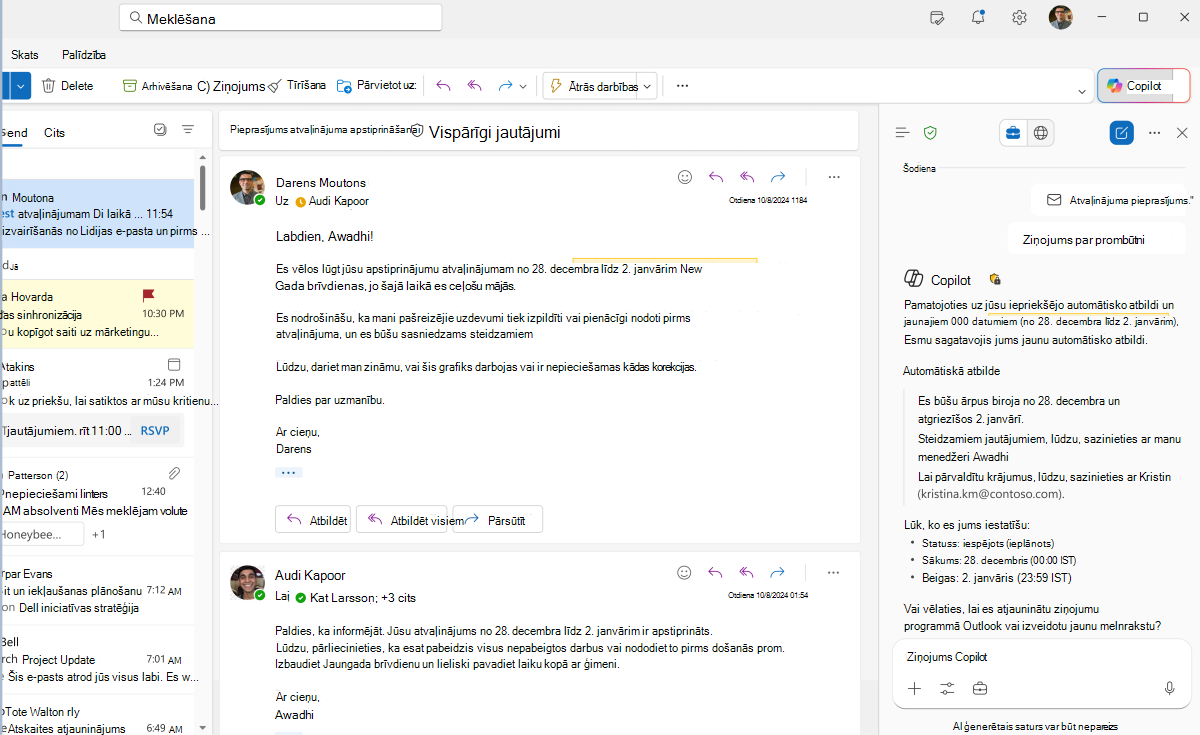This screenshot has height=735, width=1200.
Task: Click the attachment paperclip on Patterson message
Action: (174, 473)
